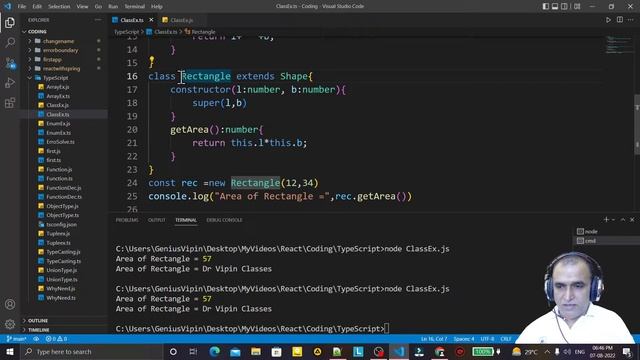This screenshot has width=640, height=360.
Task: Open the Source Control view
Action: pos(10,63)
